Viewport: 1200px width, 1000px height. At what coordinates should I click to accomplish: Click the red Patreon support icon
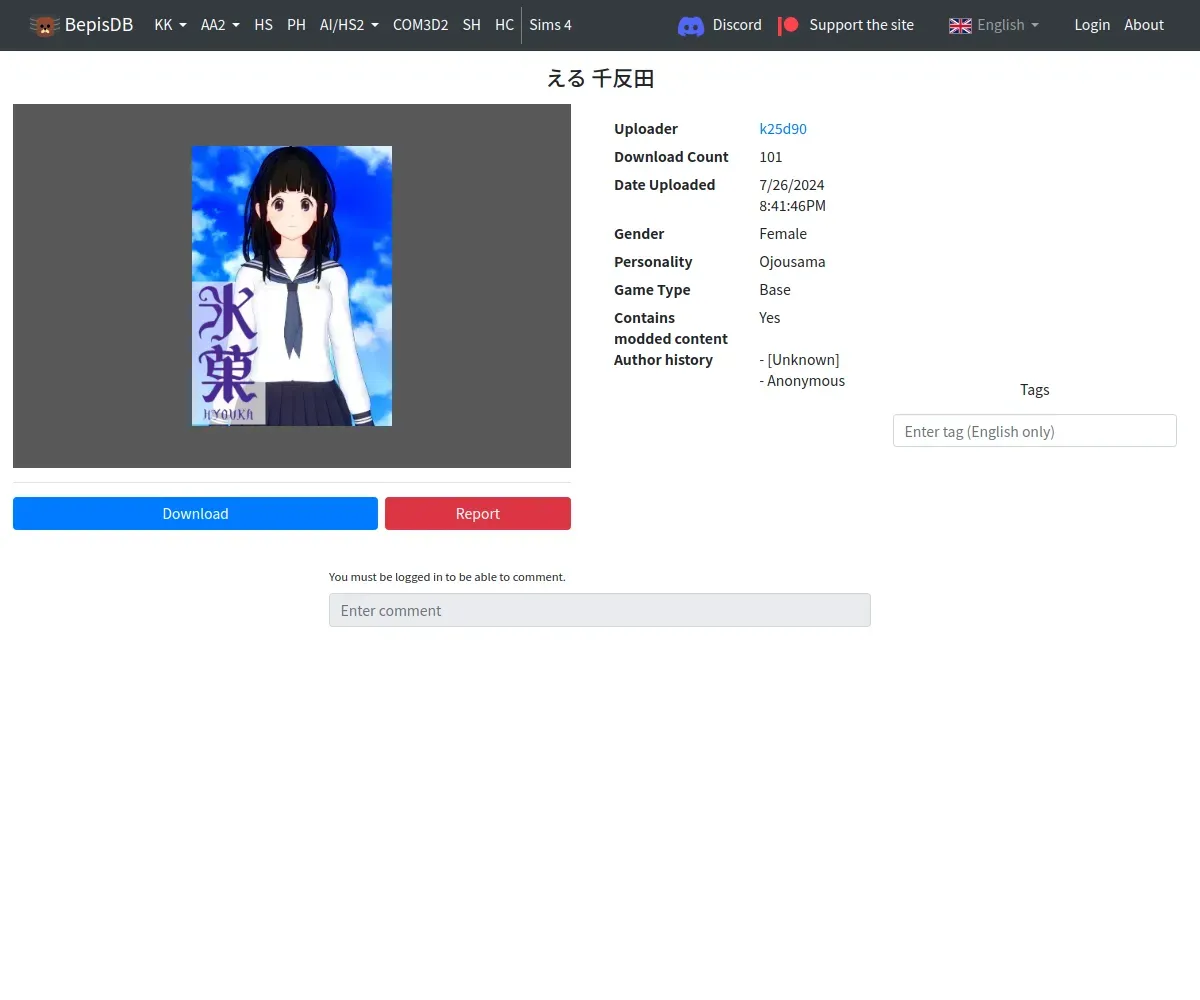click(x=789, y=25)
